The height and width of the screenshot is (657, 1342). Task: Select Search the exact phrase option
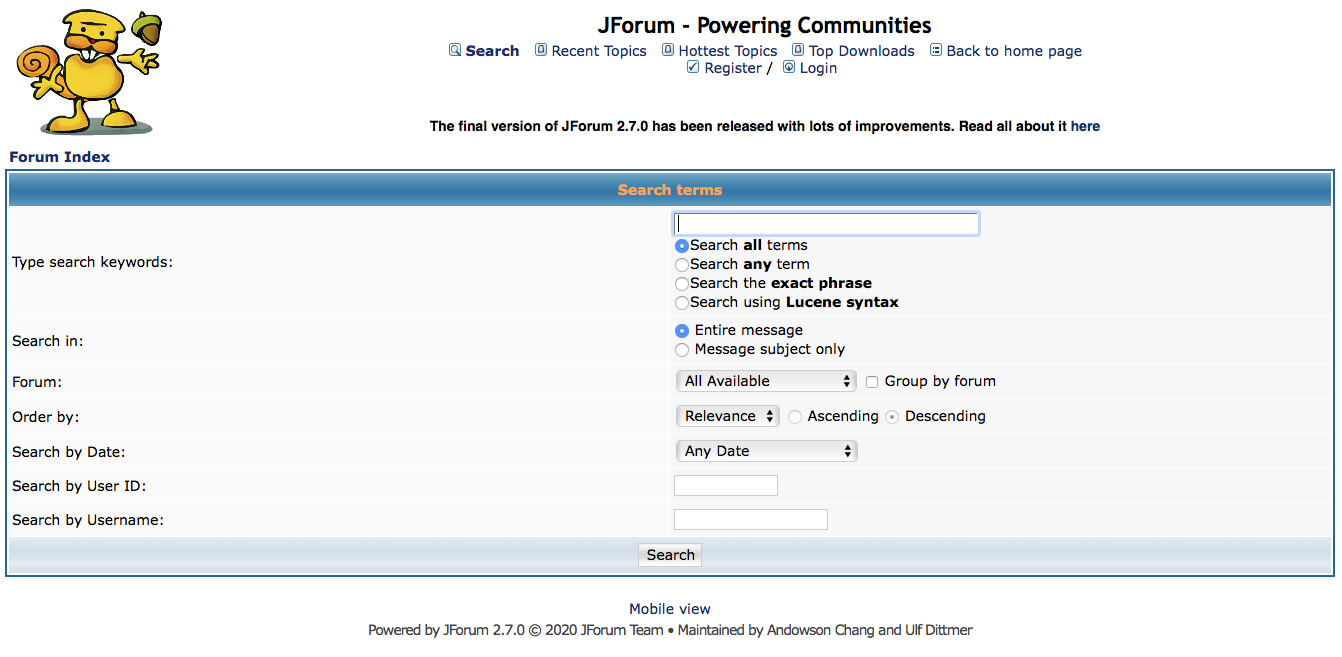pos(682,284)
